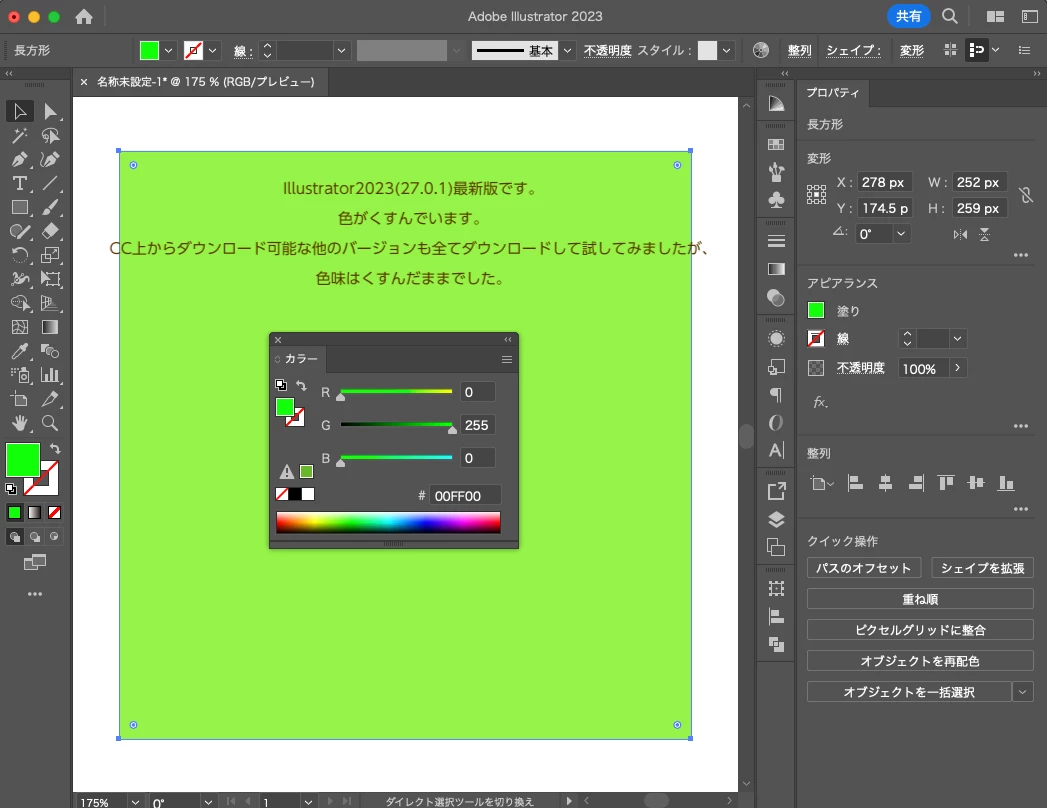Select the Magic Wand tool

coord(19,136)
